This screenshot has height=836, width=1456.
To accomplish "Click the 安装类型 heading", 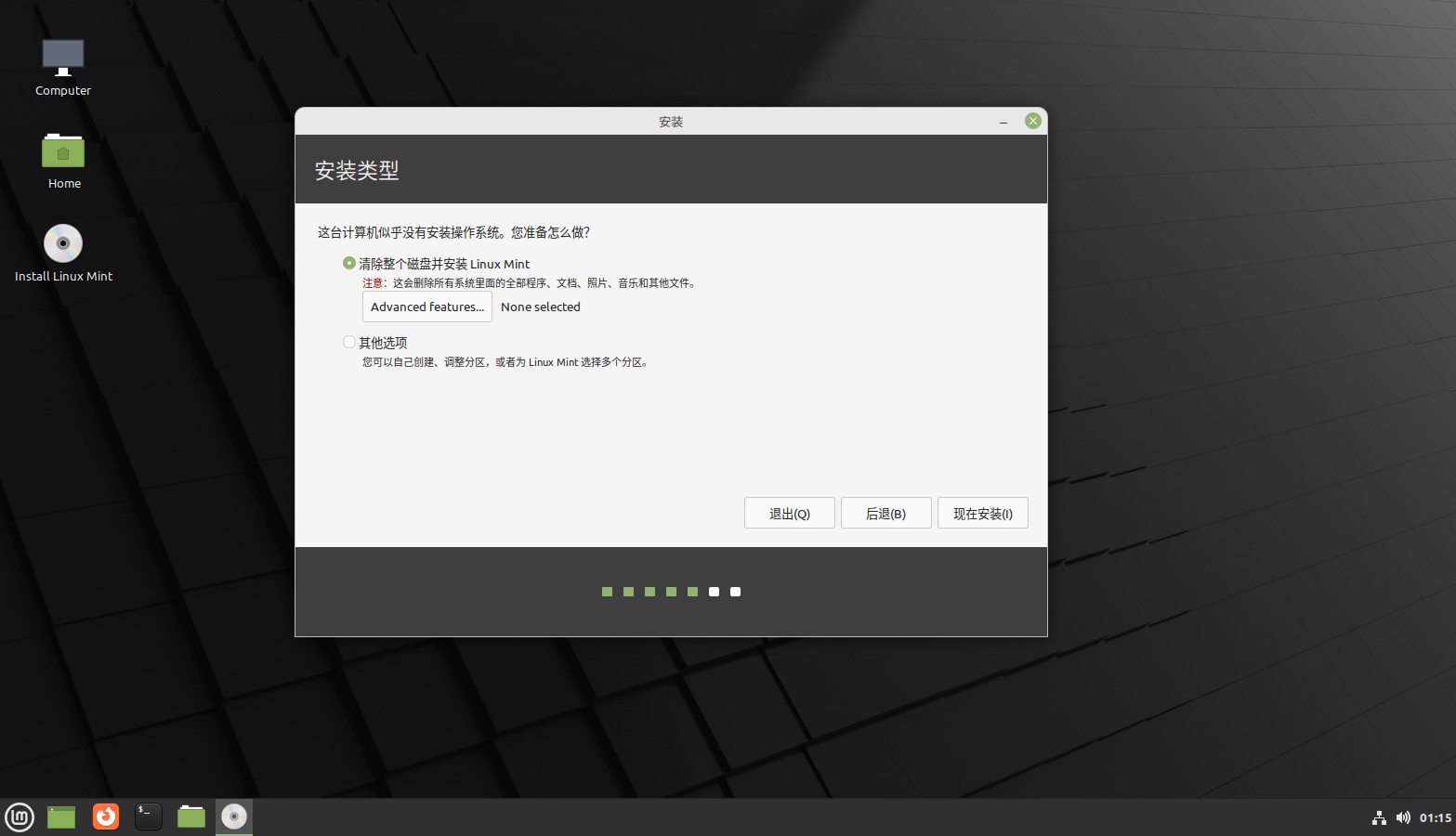I will [357, 170].
